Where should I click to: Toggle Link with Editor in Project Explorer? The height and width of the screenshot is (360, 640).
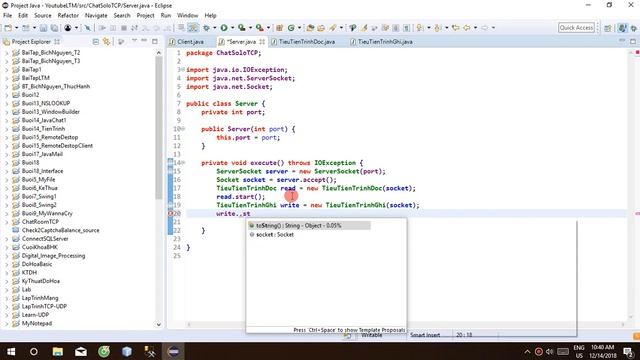click(x=106, y=41)
